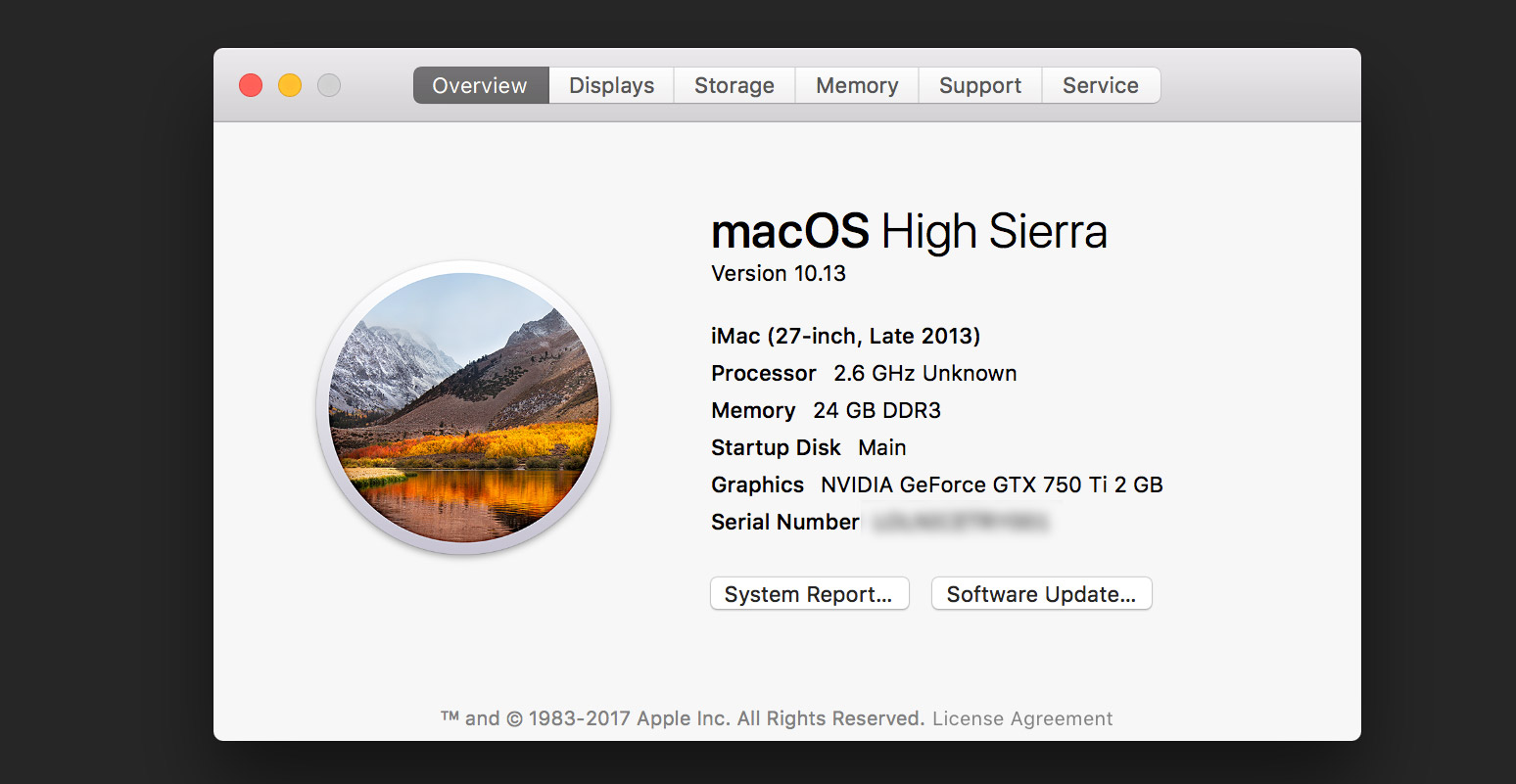1516x784 pixels.
Task: Open the Service tab
Action: 1101,85
